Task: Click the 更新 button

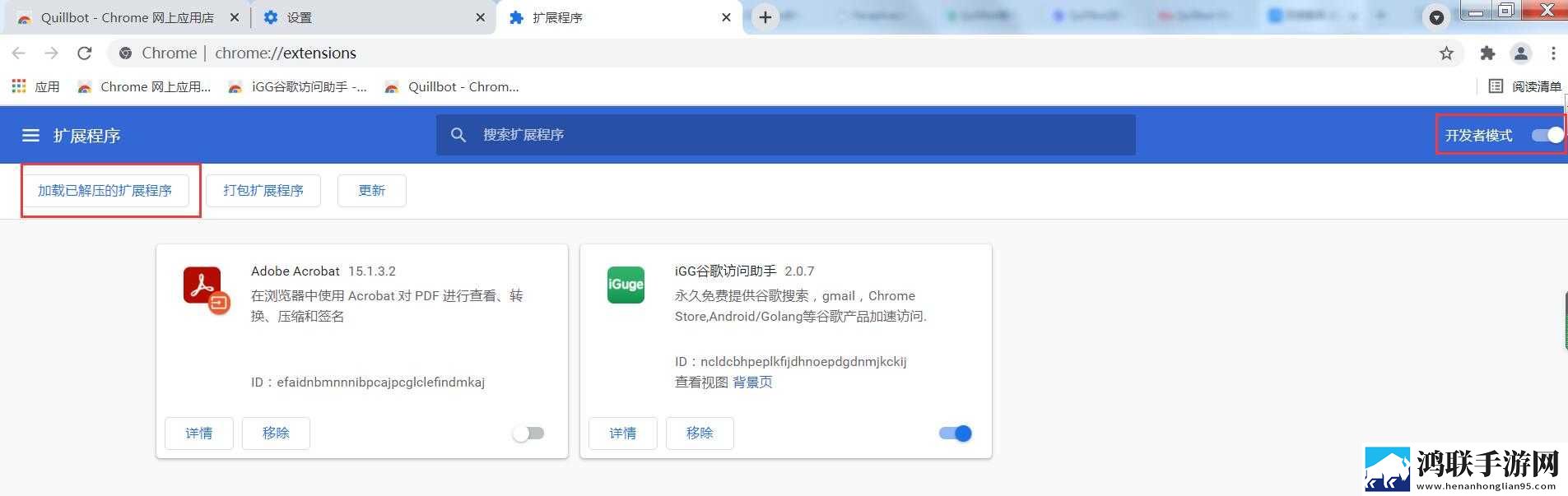Action: [x=372, y=191]
